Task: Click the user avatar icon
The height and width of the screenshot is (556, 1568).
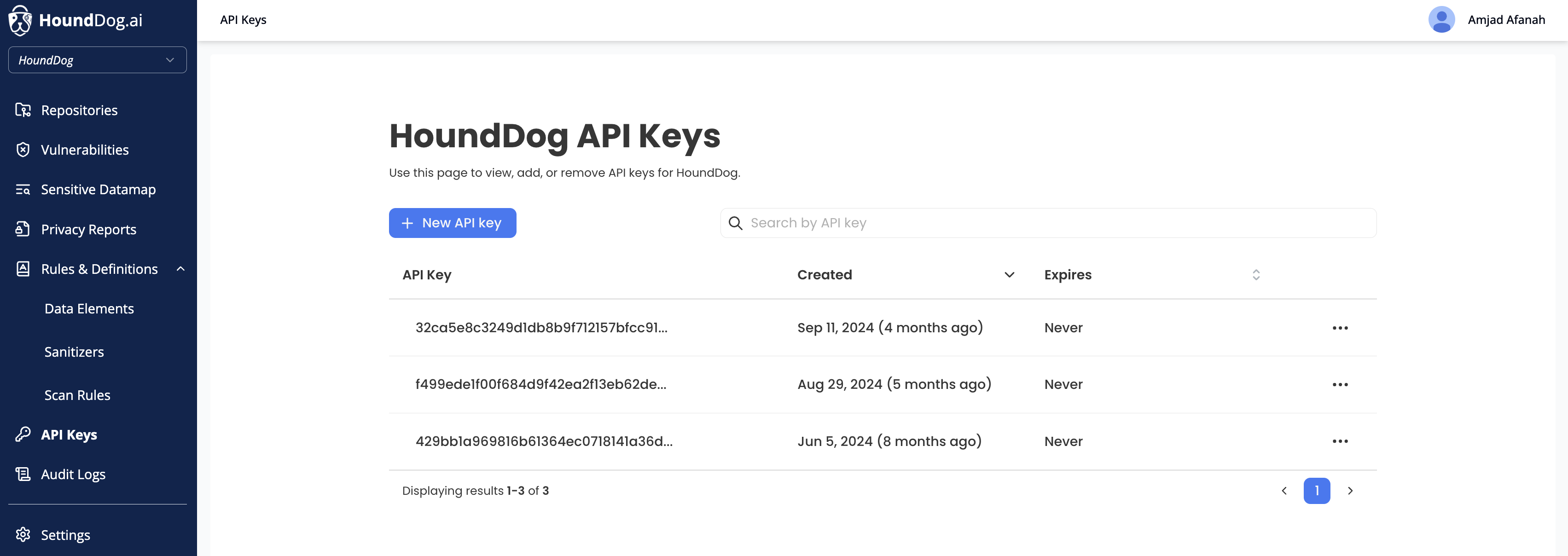Action: point(1441,19)
